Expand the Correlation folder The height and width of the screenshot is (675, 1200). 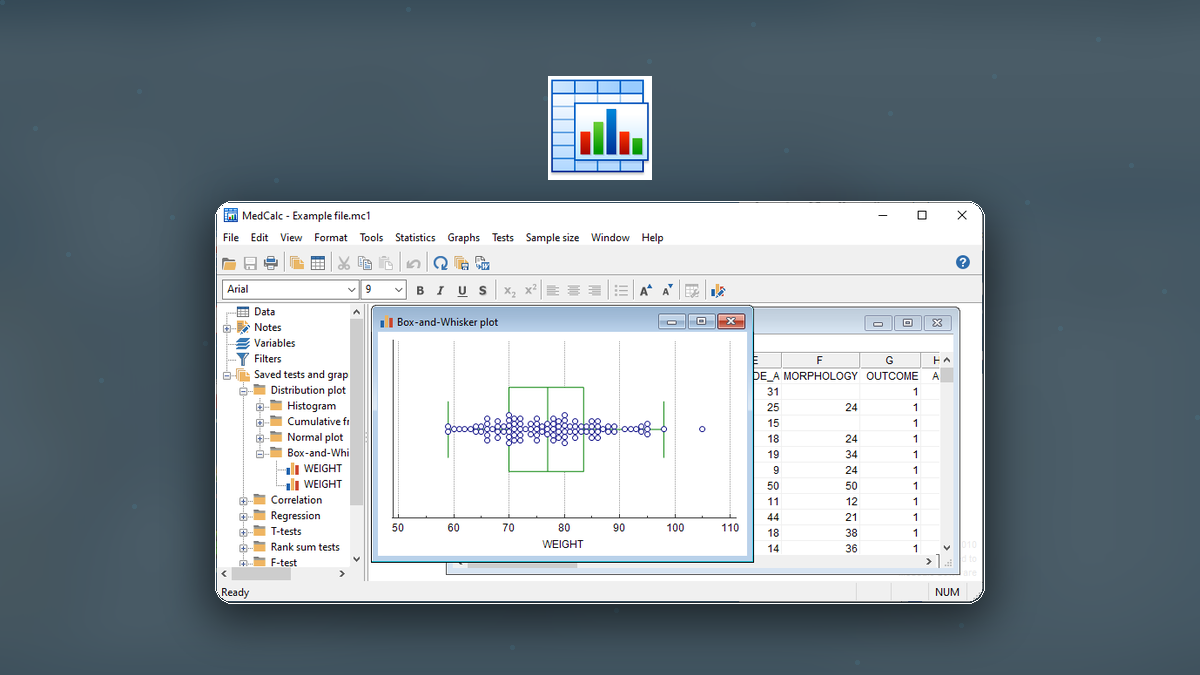point(244,501)
